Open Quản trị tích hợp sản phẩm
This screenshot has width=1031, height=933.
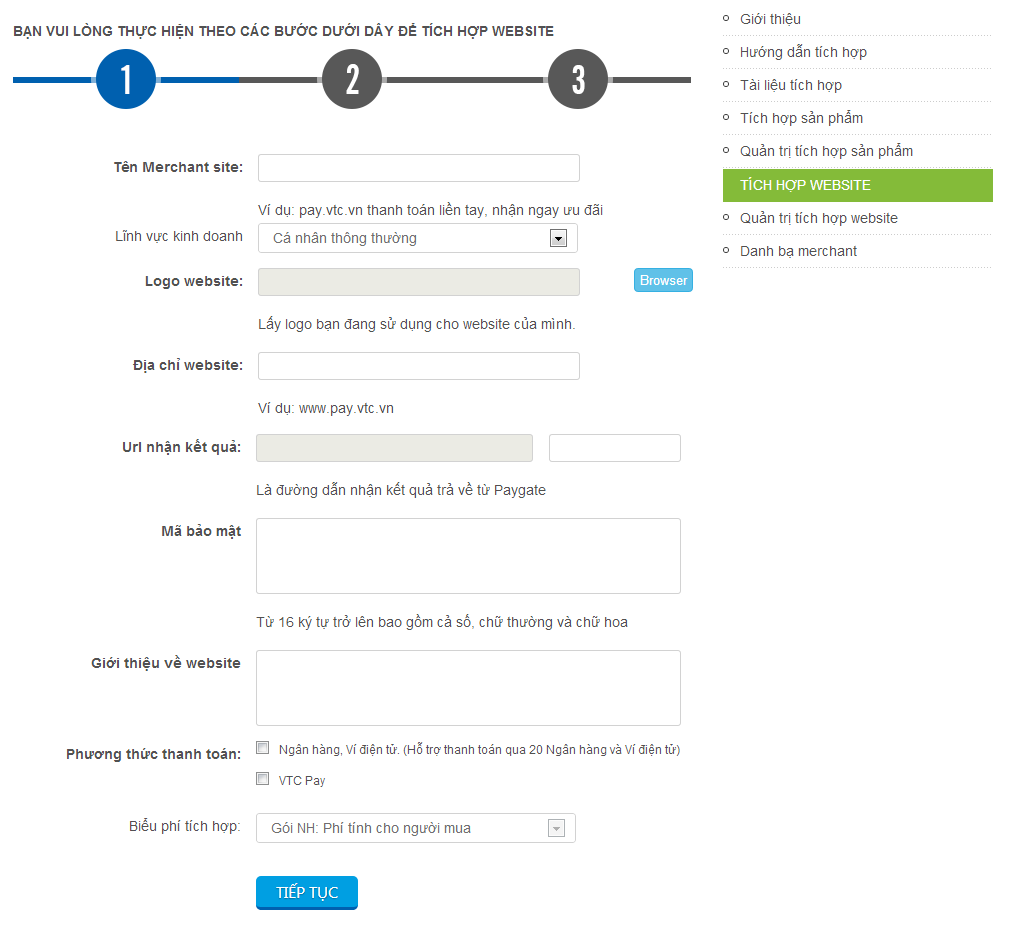click(826, 151)
